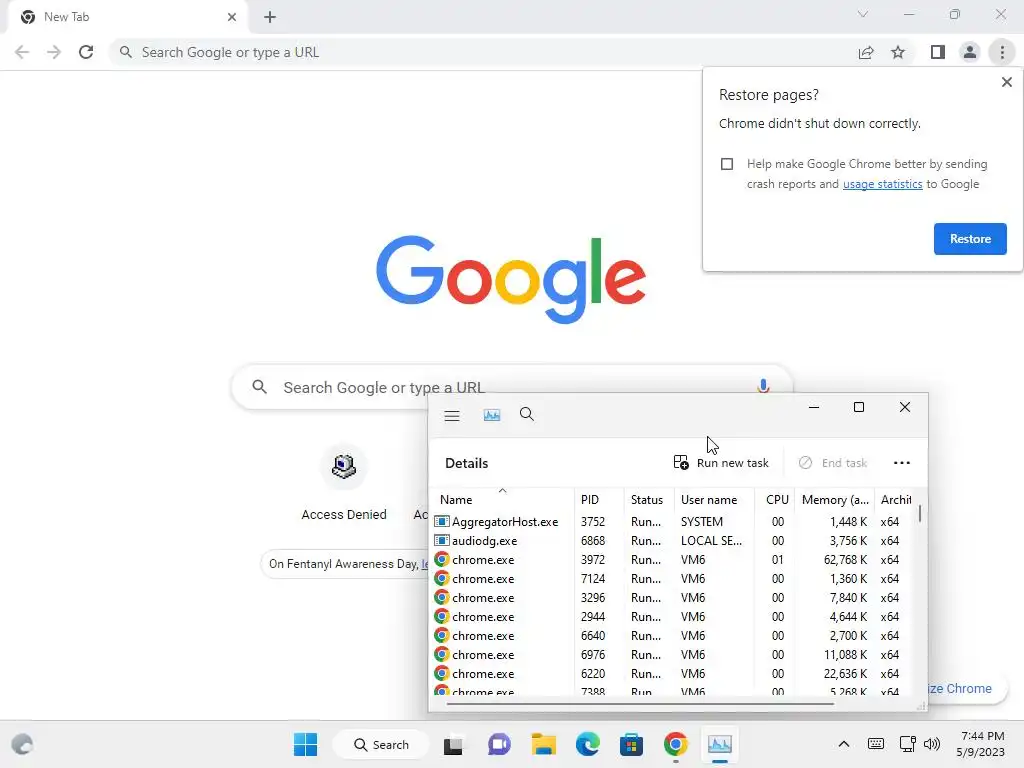Screen dimensions: 1024x768
Task: Open the Windows Start menu
Action: [x=305, y=744]
